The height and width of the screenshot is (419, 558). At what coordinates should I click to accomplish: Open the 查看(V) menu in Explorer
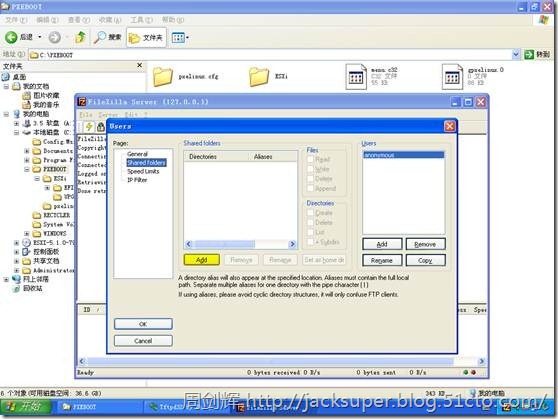coord(79,20)
